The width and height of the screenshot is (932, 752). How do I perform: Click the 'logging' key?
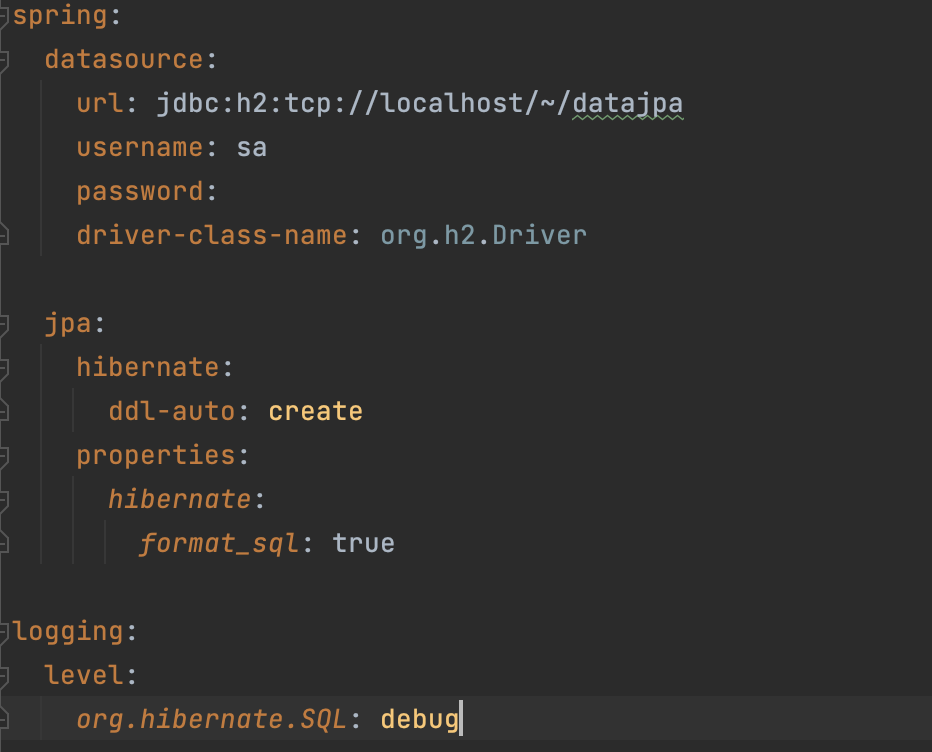(x=68, y=632)
